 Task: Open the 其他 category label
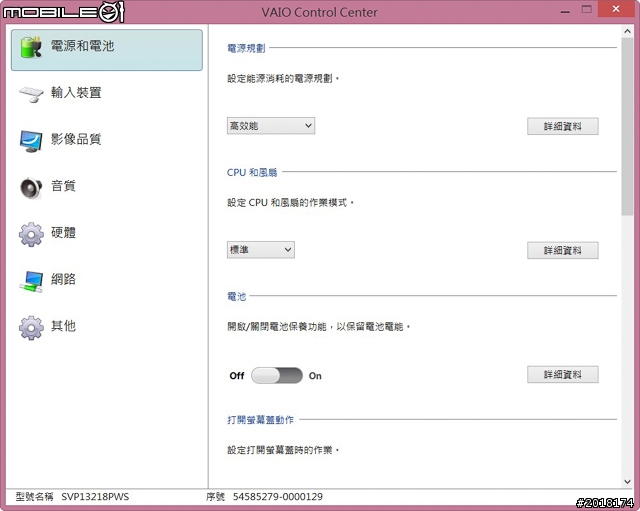click(x=63, y=326)
